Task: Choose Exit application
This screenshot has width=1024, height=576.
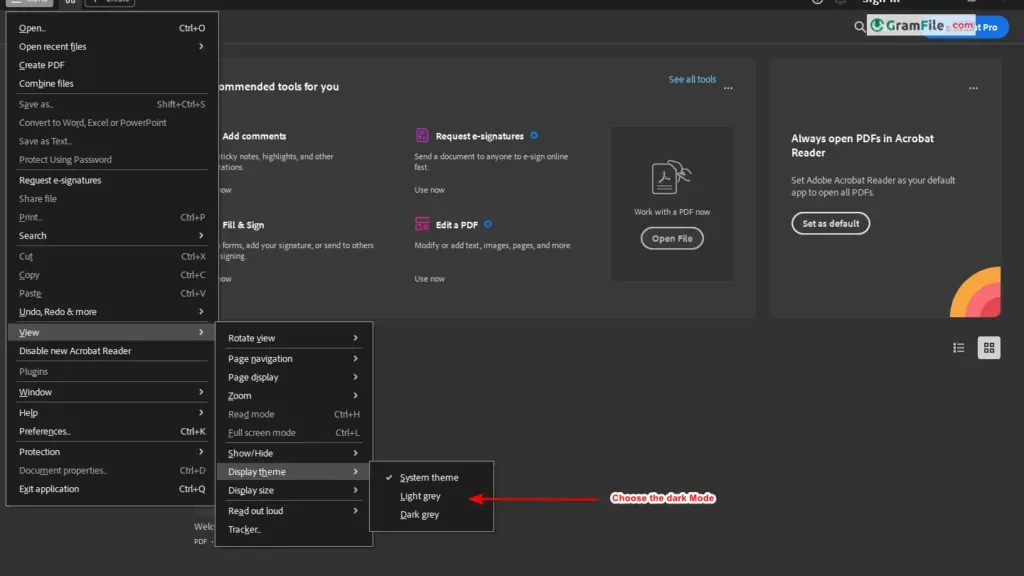Action: click(111, 488)
